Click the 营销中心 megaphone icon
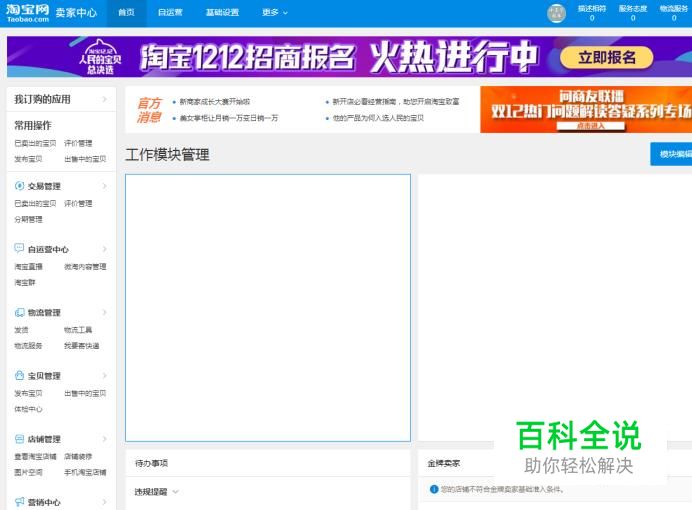The image size is (692, 510). pos(19,502)
